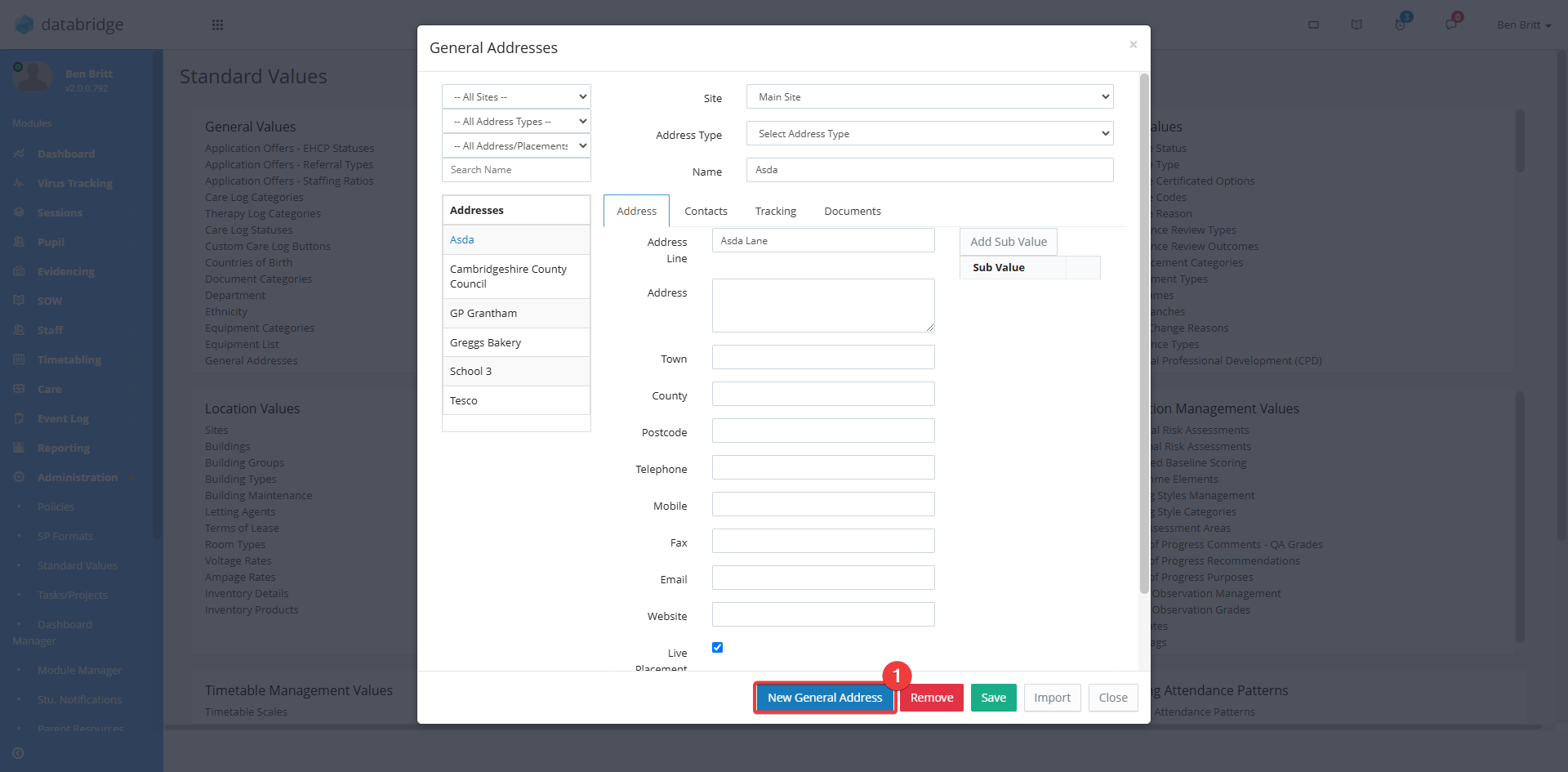The image size is (1568, 772).
Task: Open Dashboard module in sidebar
Action: coord(66,154)
